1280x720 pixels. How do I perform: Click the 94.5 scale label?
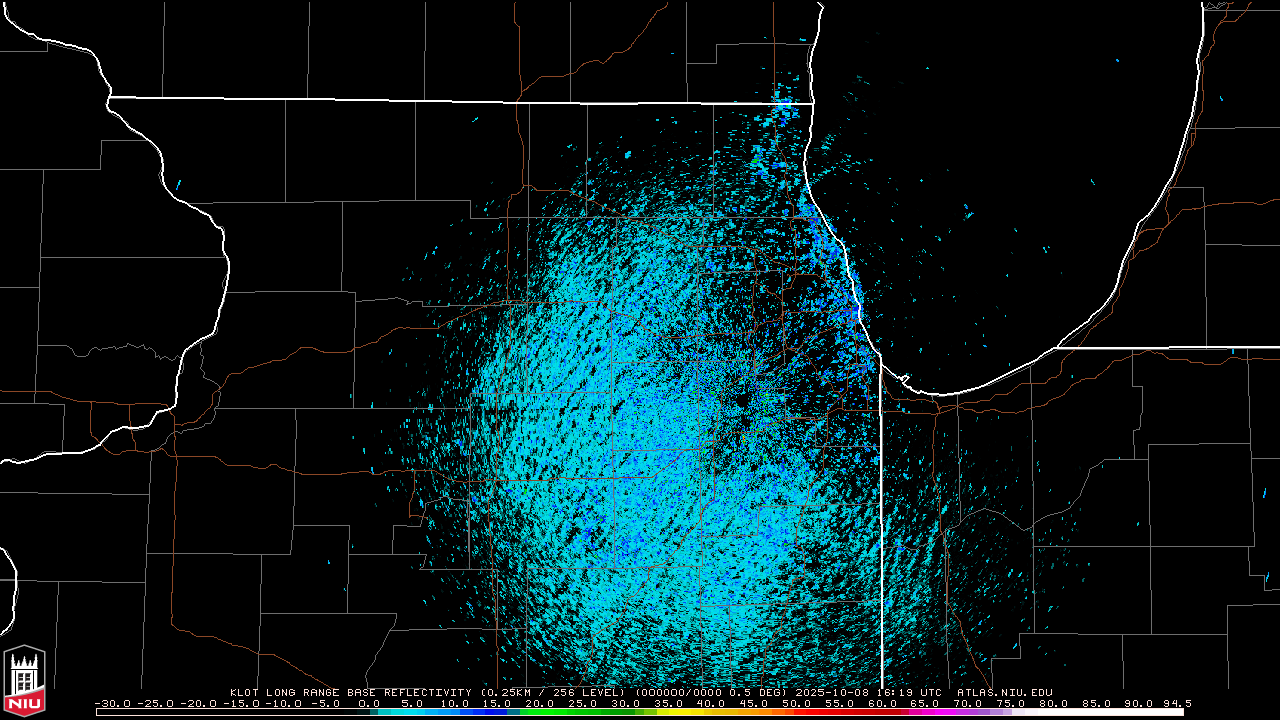pyautogui.click(x=1178, y=703)
